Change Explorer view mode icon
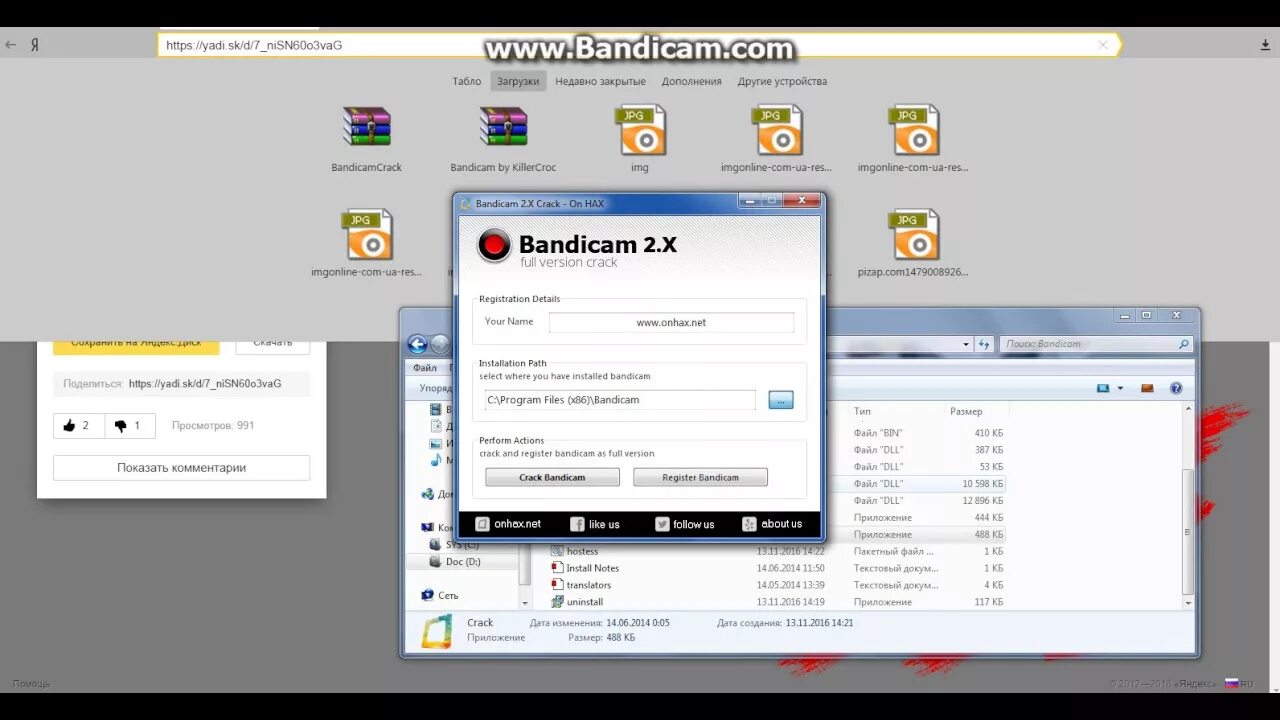This screenshot has height=720, width=1280. tap(1103, 388)
